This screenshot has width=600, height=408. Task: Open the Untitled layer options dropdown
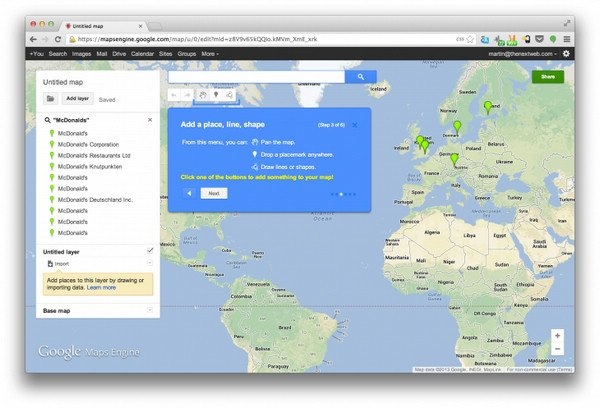pos(150,263)
